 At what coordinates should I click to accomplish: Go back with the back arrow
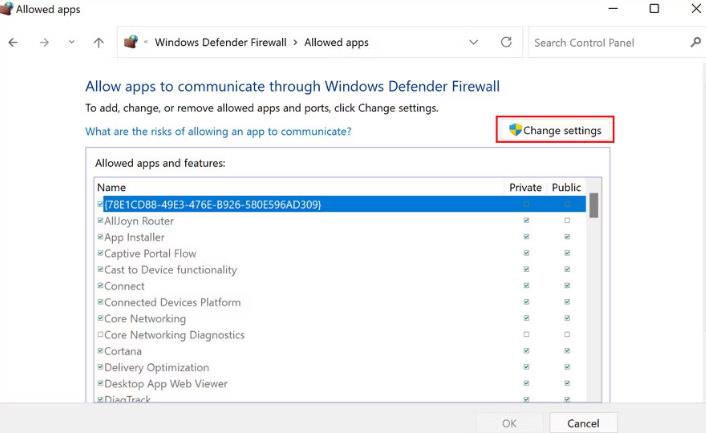pos(14,43)
